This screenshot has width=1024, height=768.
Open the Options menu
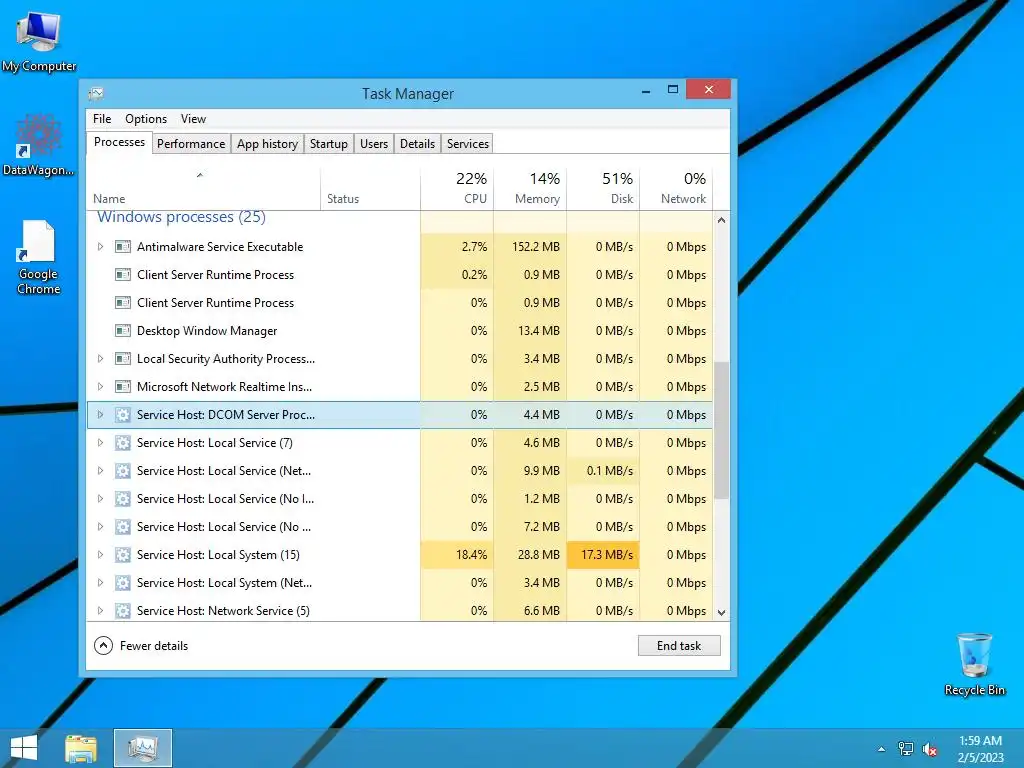click(146, 119)
